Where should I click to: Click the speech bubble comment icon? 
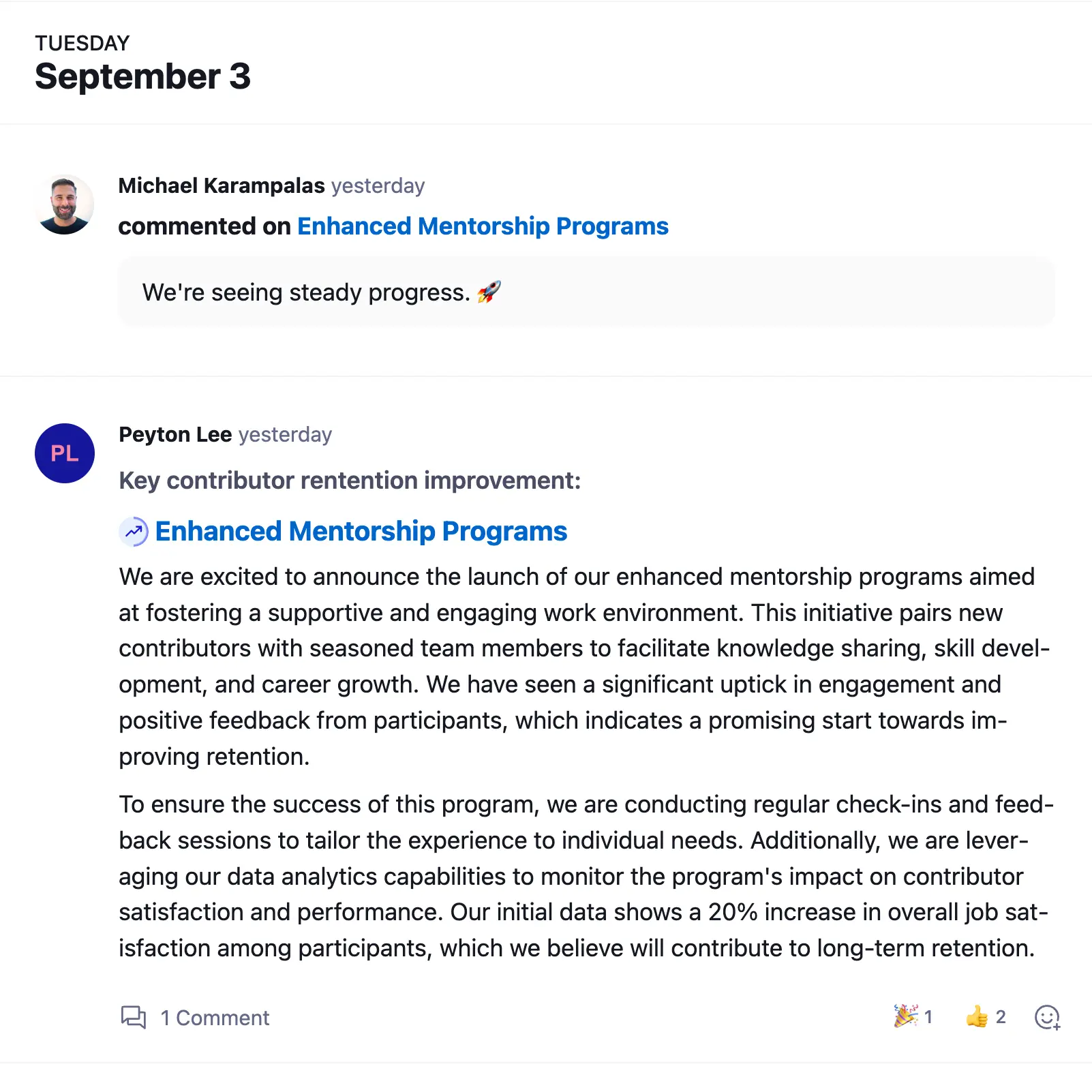pos(133,1017)
